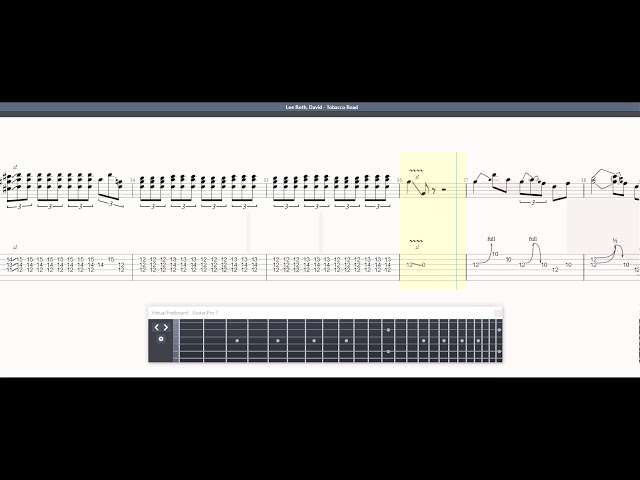
Task: Click the Tobacco Road title bar
Action: point(320,107)
